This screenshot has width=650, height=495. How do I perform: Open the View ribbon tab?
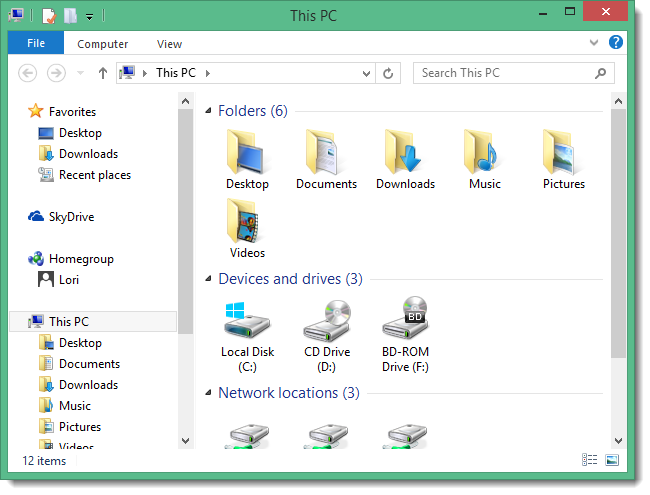(x=169, y=44)
